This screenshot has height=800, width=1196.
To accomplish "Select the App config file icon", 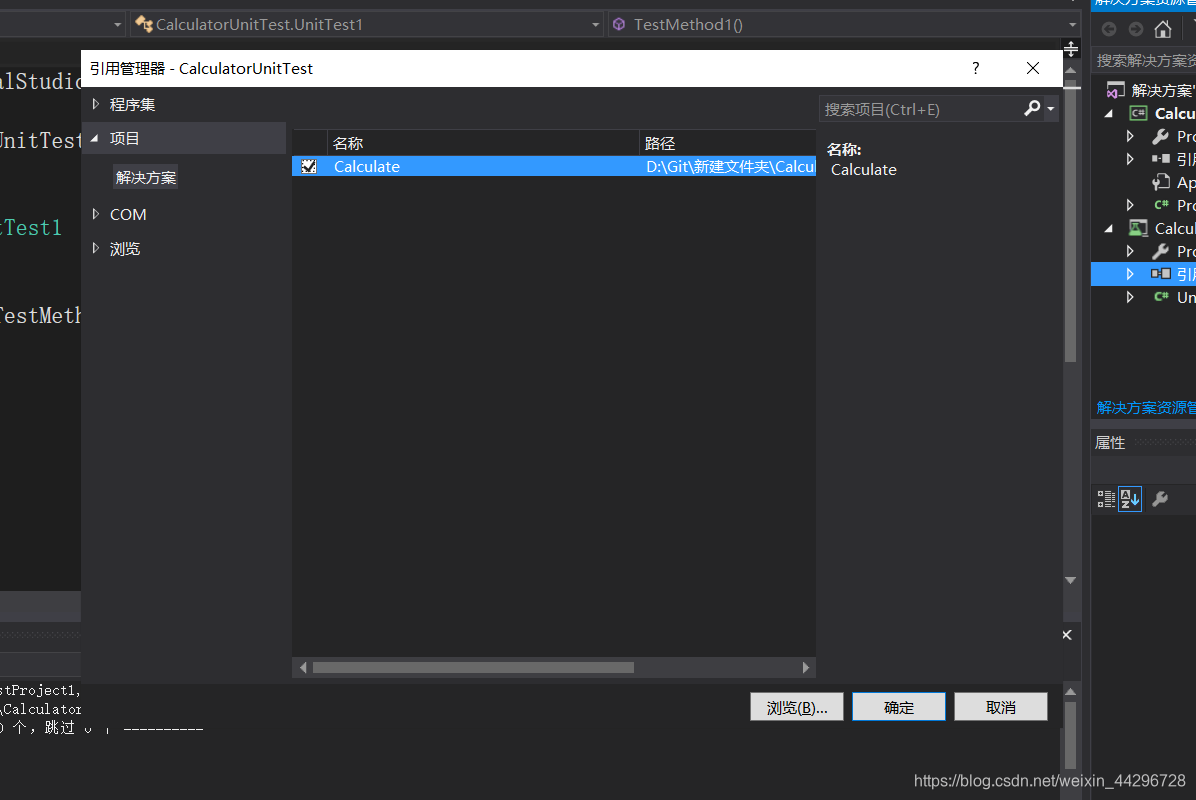I will 1161,182.
